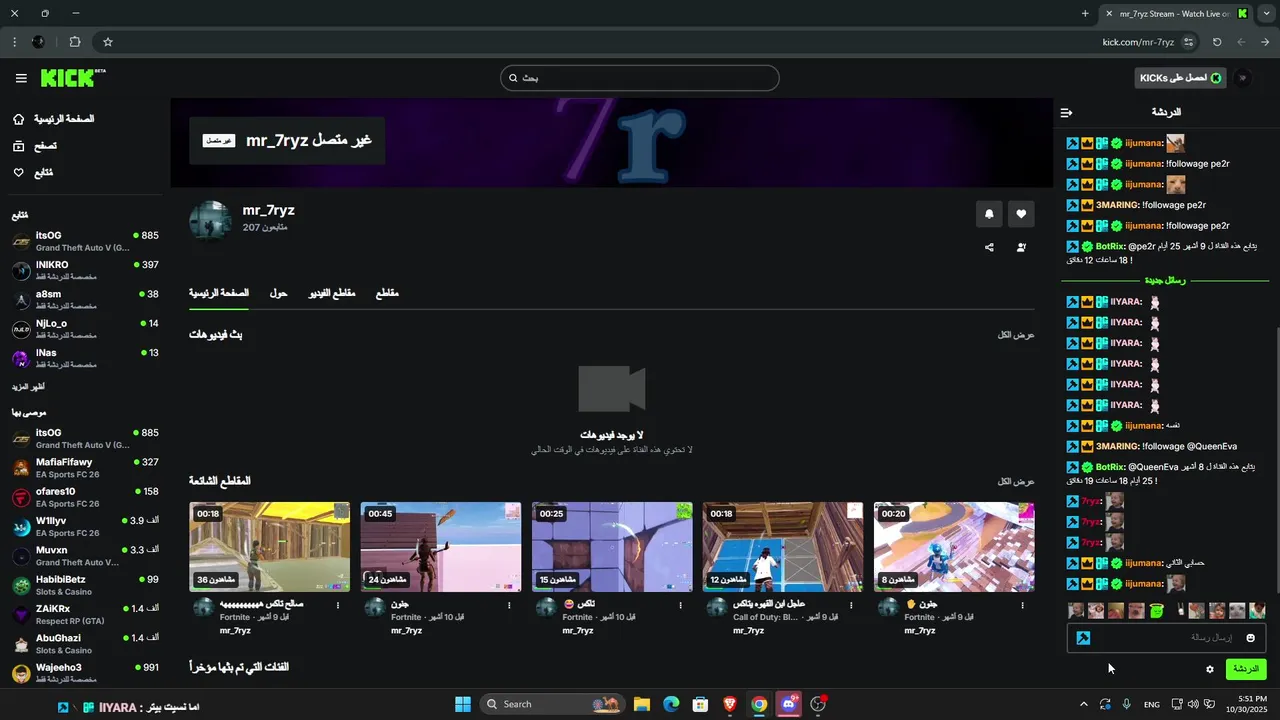1280x720 pixels.
Task: Go back with browser back arrow
Action: click(x=1265, y=42)
